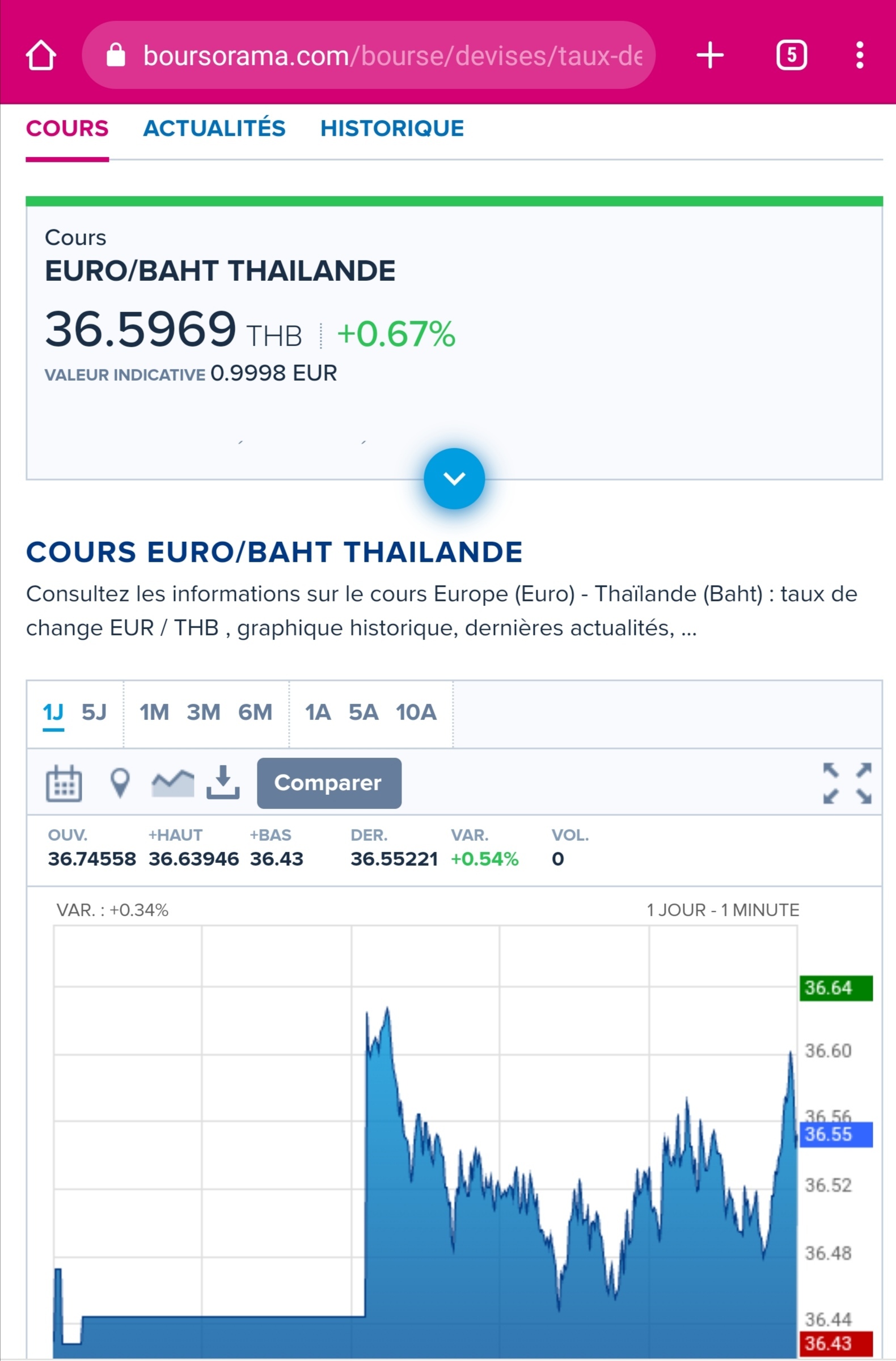The height and width of the screenshot is (1361, 896).
Task: Select the 5J chart period
Action: point(94,713)
